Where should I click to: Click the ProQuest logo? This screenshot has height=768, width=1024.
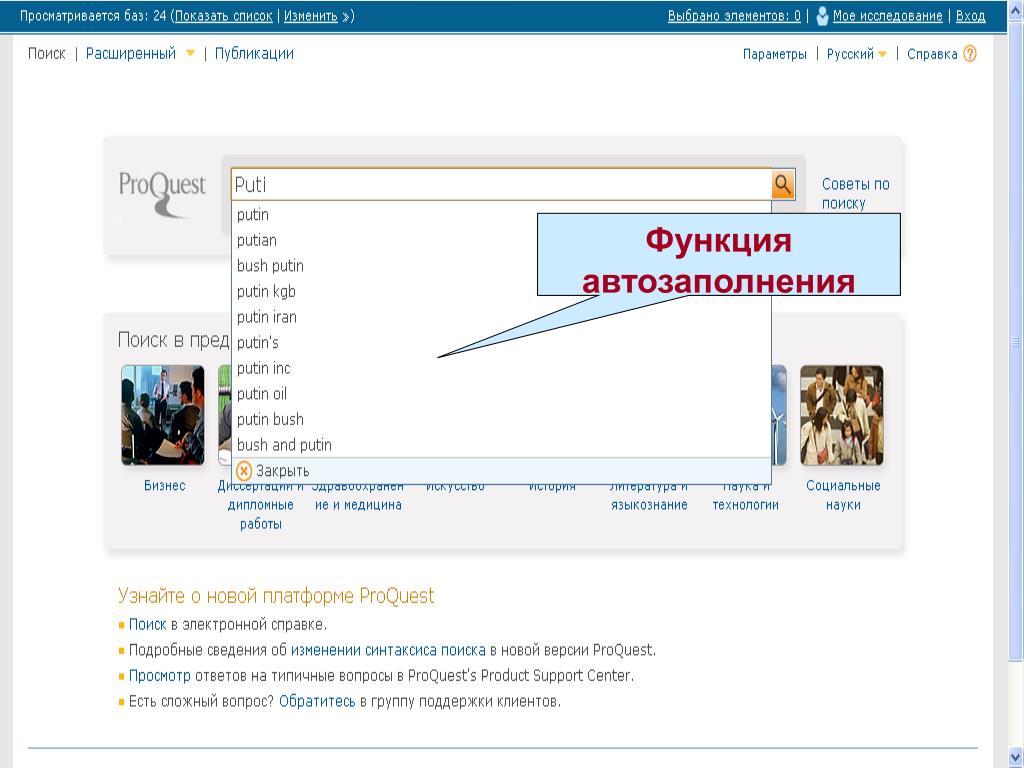click(162, 193)
